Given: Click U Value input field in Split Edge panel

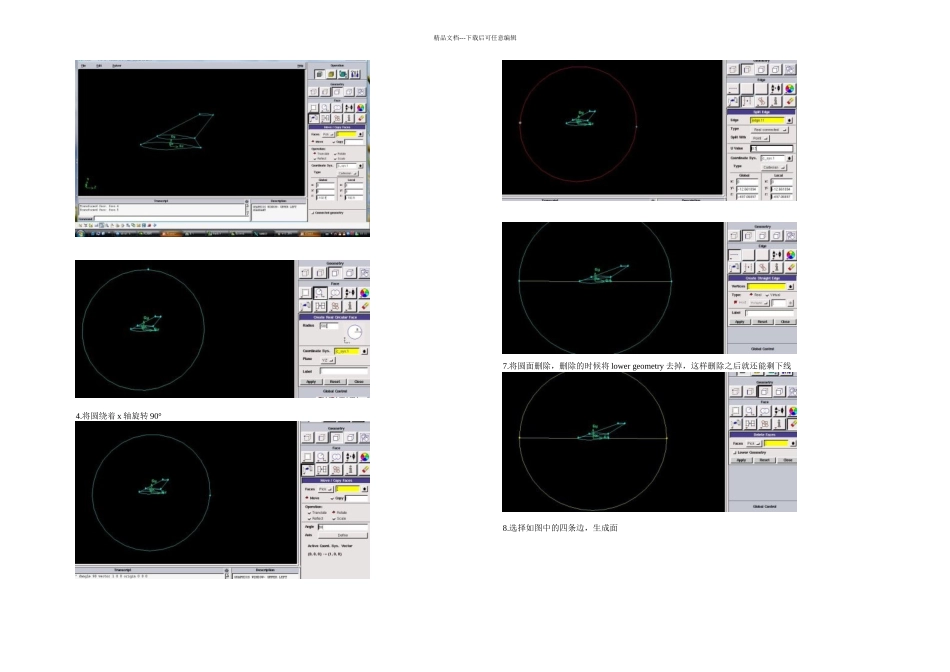Looking at the screenshot, I should (771, 148).
